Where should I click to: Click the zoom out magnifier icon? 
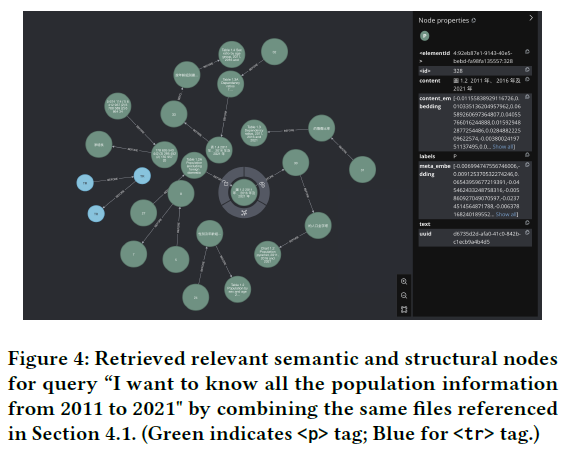404,295
